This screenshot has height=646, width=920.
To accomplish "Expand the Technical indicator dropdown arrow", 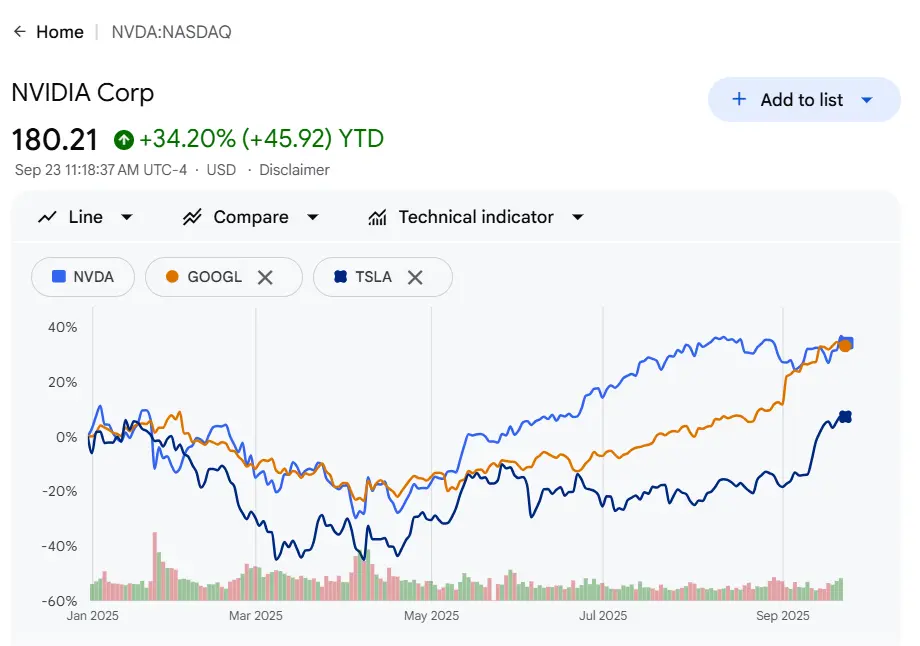I will [x=578, y=217].
